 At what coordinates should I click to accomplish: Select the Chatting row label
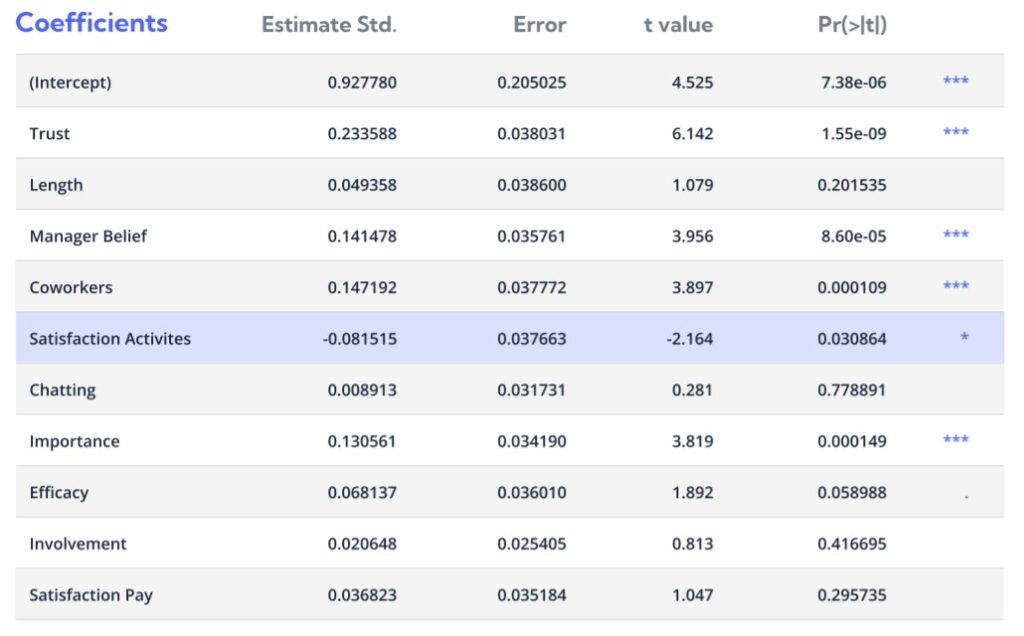tap(63, 390)
